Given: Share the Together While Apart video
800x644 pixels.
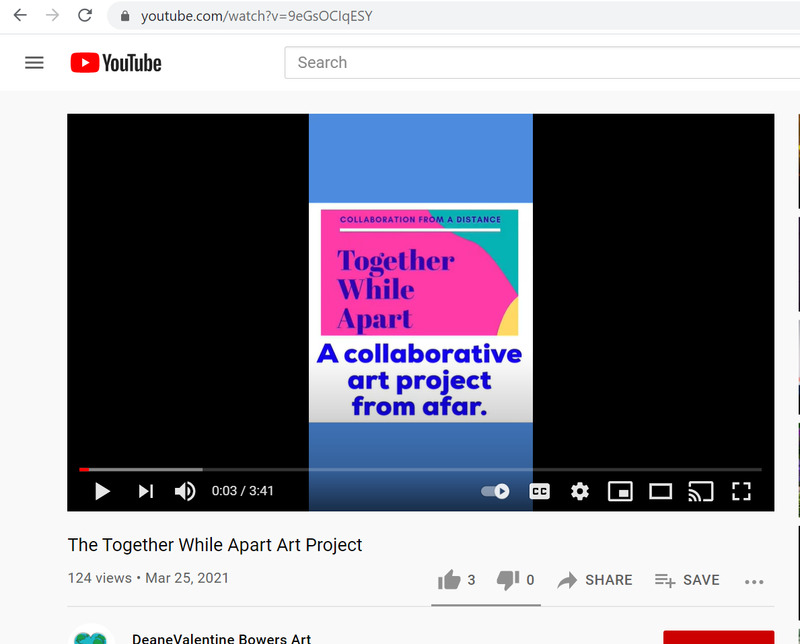Looking at the screenshot, I should (595, 580).
